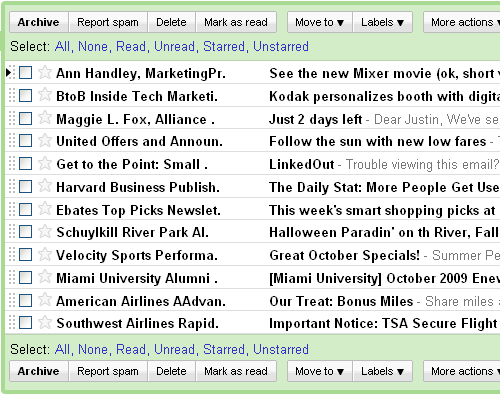Check the Harvard Business Publish. checkbox
This screenshot has width=500, height=395.
coord(26,187)
